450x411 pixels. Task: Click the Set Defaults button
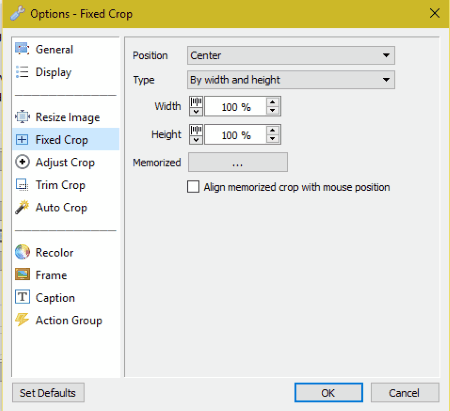48,393
